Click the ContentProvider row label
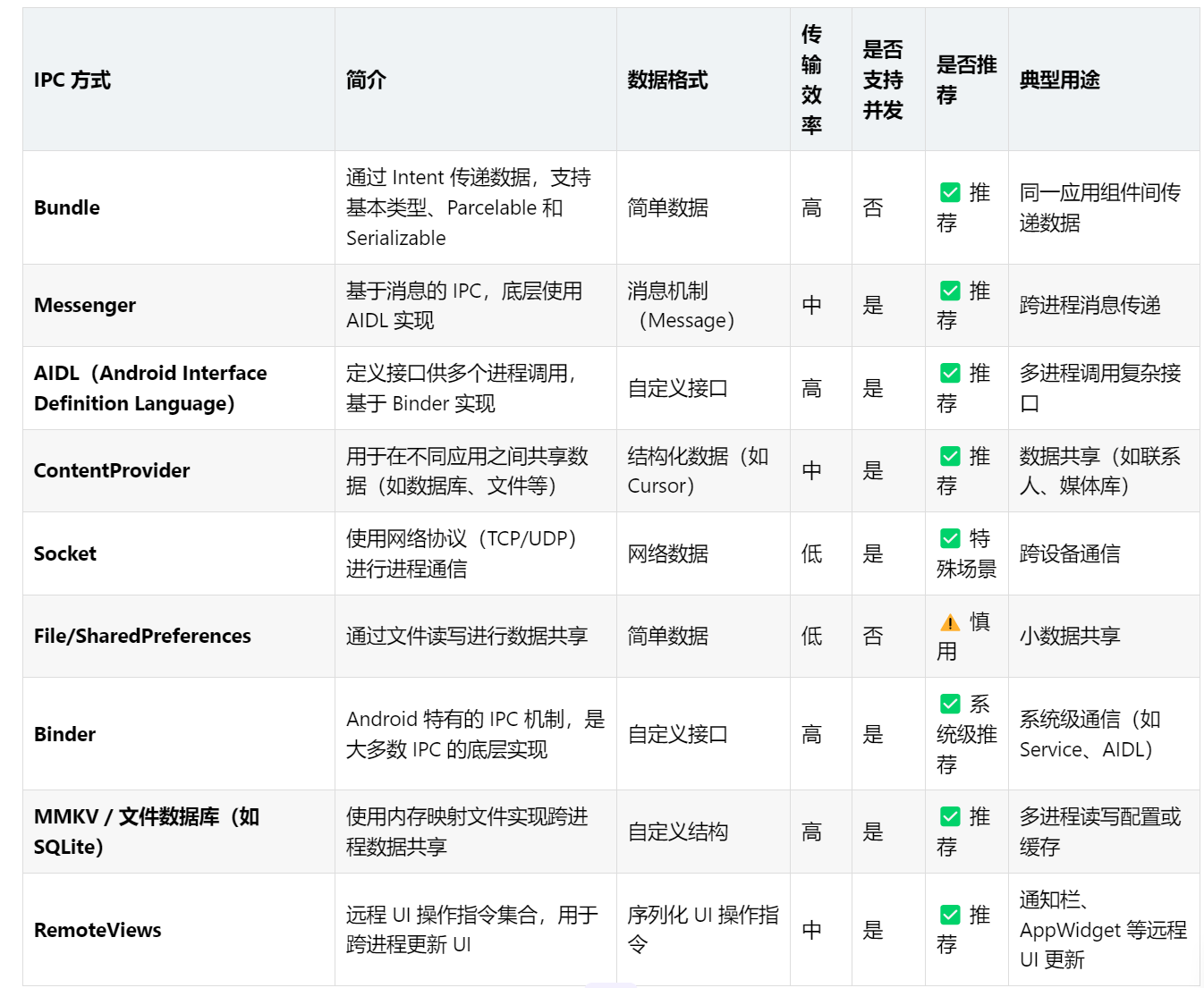This screenshot has height=988, width=1204. coord(111,470)
